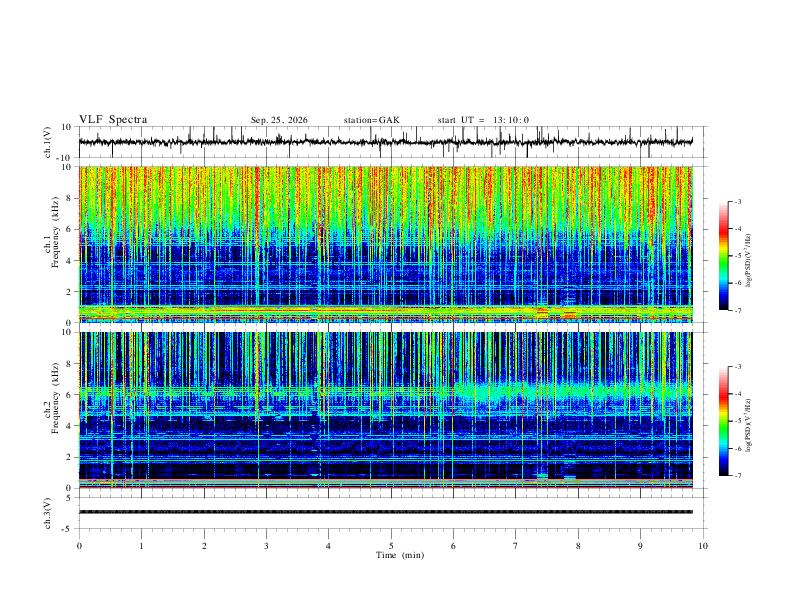792x612 pixels.
Task: Click the 5 minute tick label
Action: pos(391,546)
